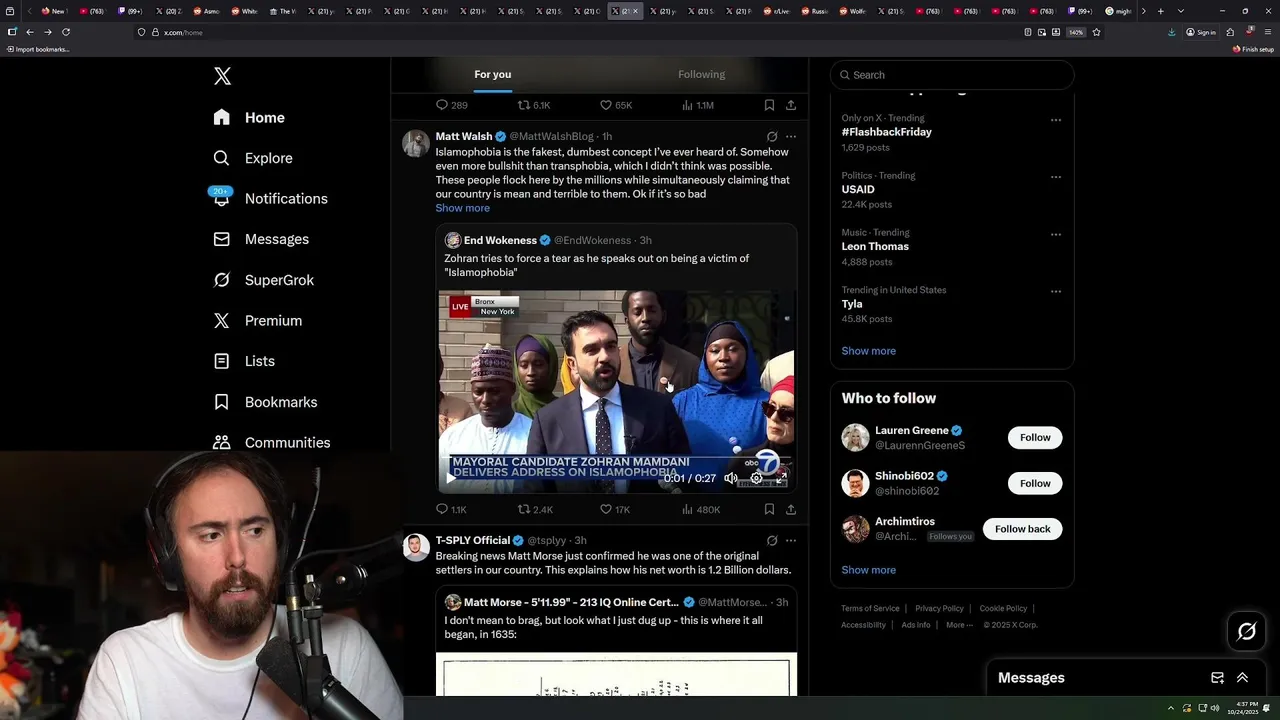Open more options on T-SPLY Official post
This screenshot has width=1280, height=720.
791,540
